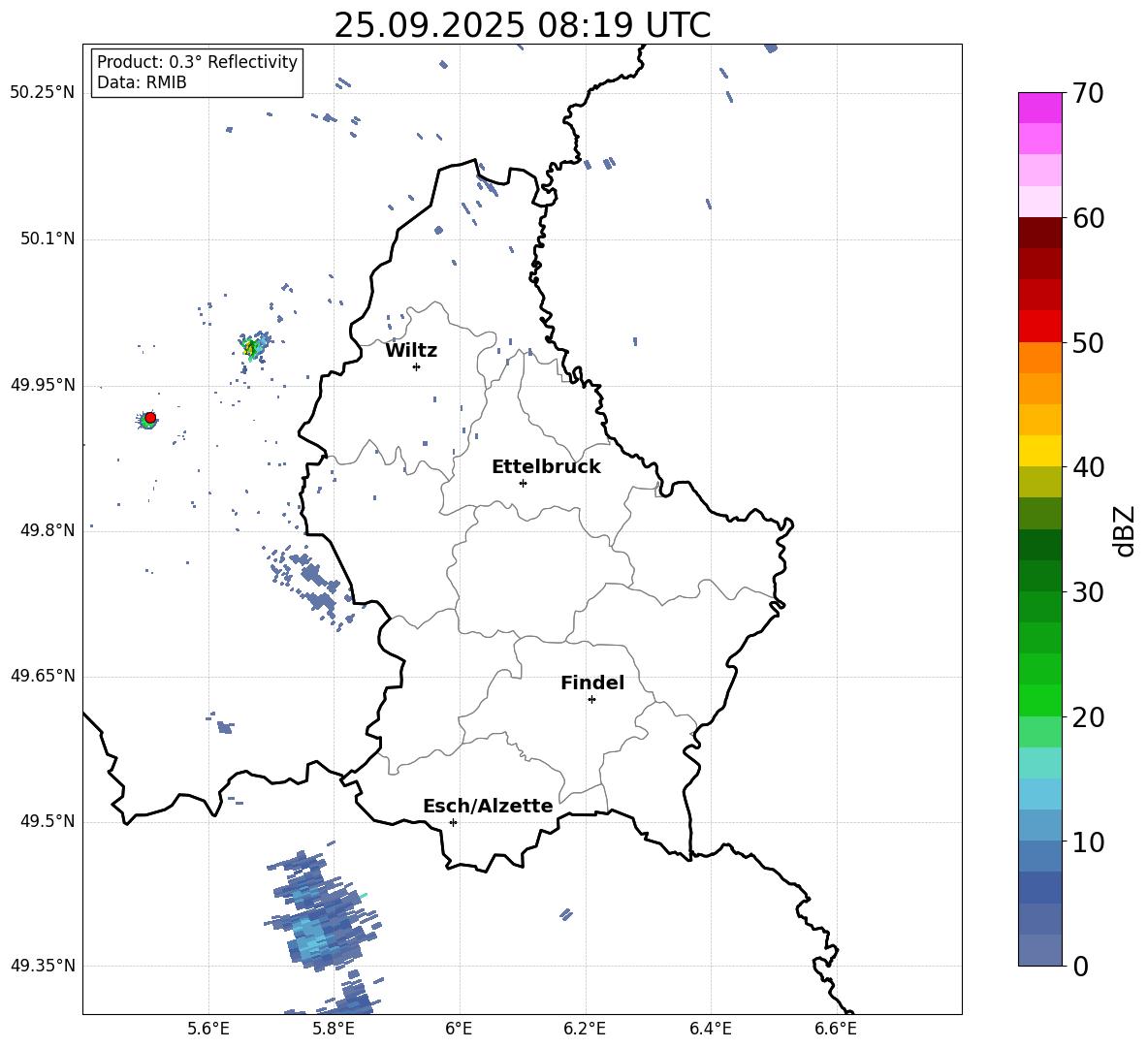The width and height of the screenshot is (1148, 1048).
Task: Click the bright red colorbar segment at 50
Action: (x=1039, y=327)
